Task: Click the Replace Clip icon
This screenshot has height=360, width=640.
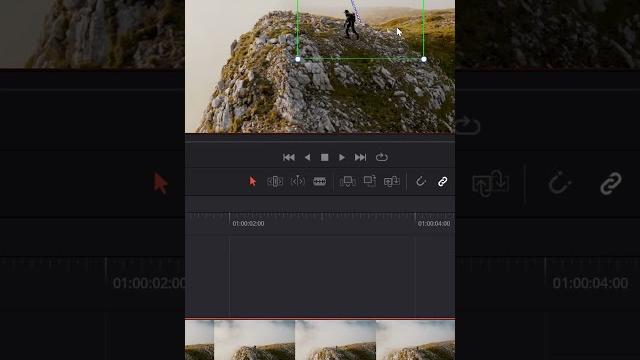Action: [x=391, y=181]
